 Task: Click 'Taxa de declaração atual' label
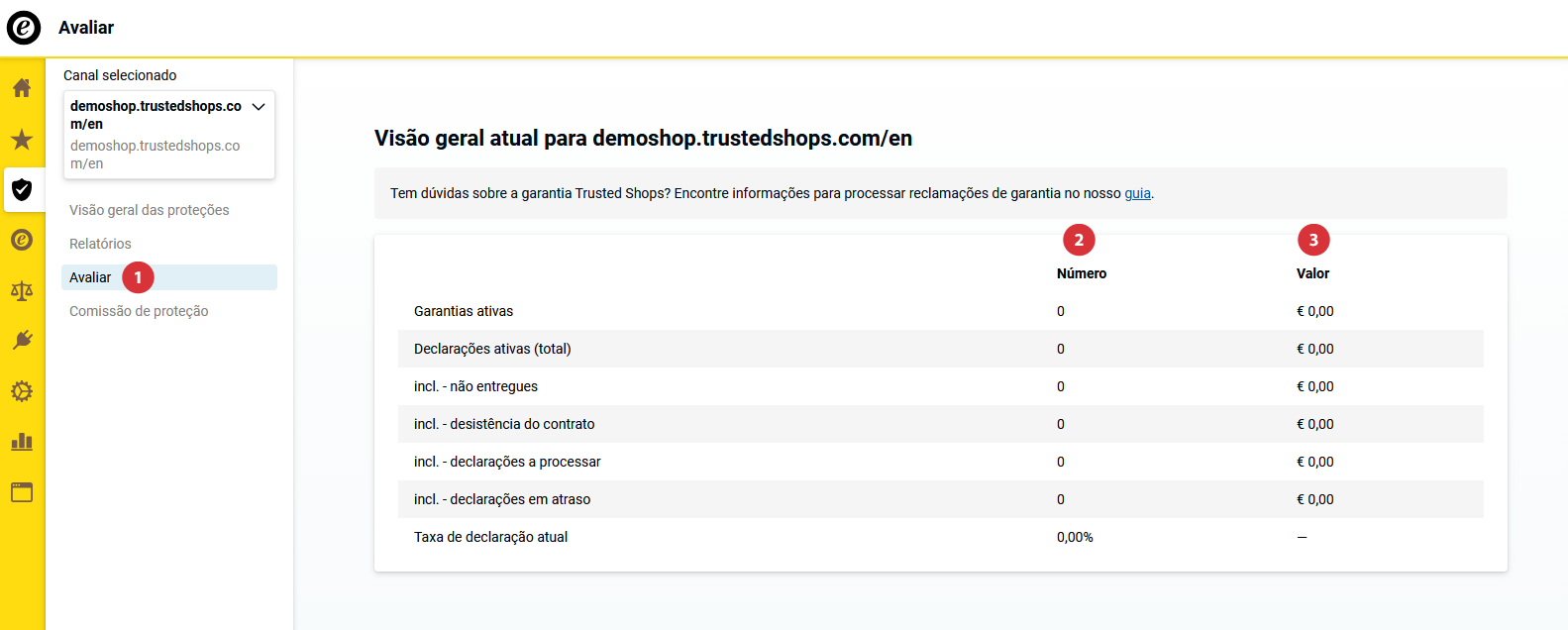point(491,537)
